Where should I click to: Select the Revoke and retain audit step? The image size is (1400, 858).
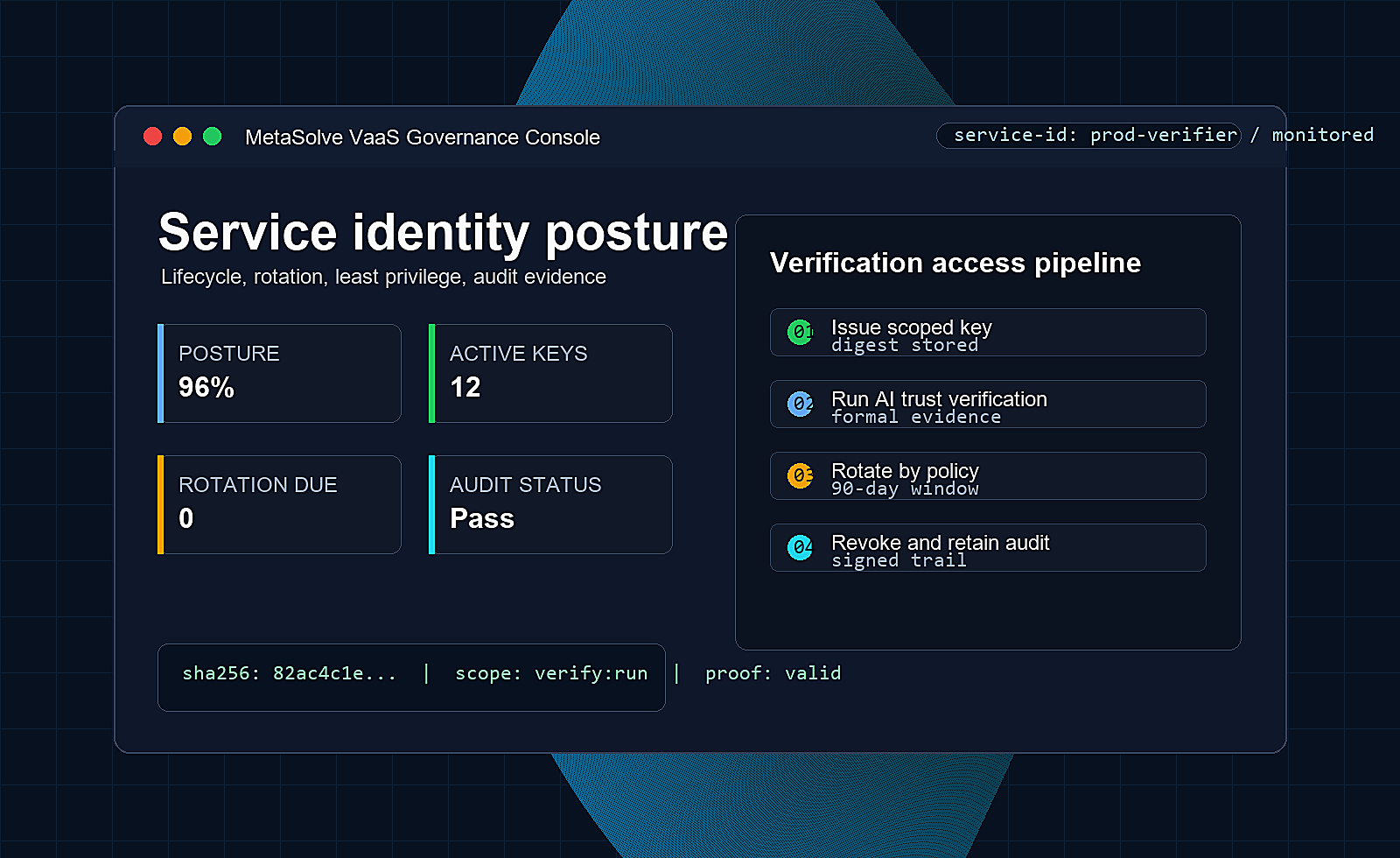pos(988,548)
